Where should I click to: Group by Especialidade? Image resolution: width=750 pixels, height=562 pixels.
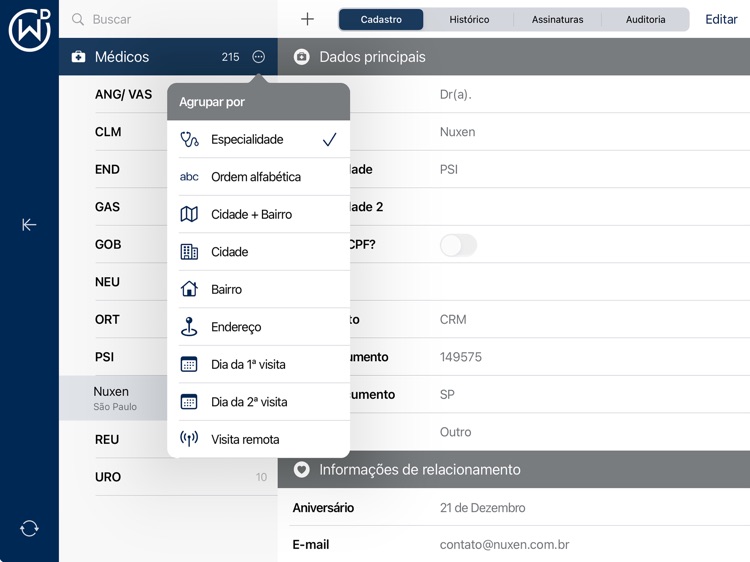coord(258,139)
